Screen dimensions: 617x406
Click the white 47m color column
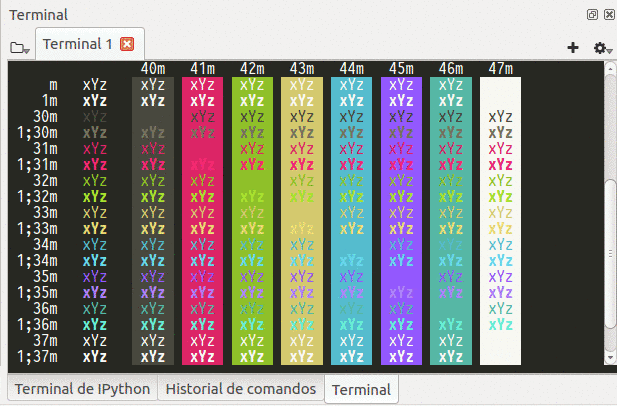500,220
